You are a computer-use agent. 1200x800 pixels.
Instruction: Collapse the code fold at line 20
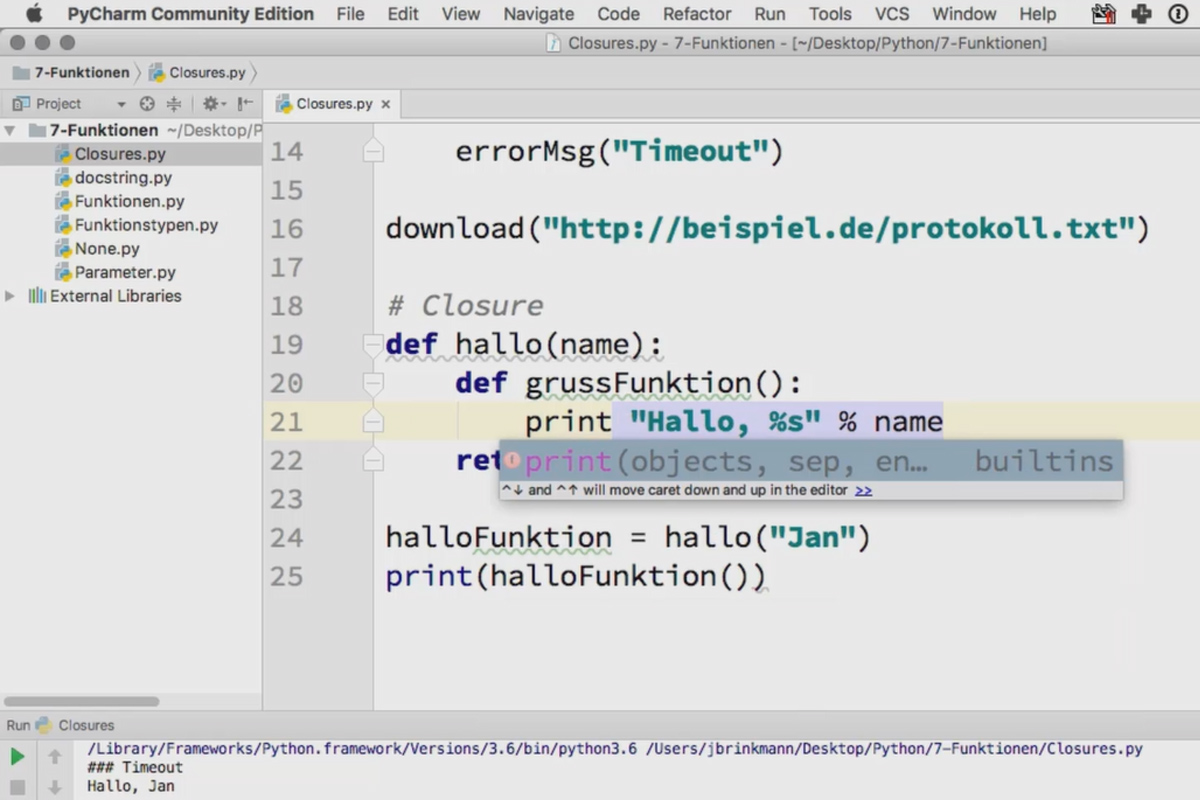point(373,383)
